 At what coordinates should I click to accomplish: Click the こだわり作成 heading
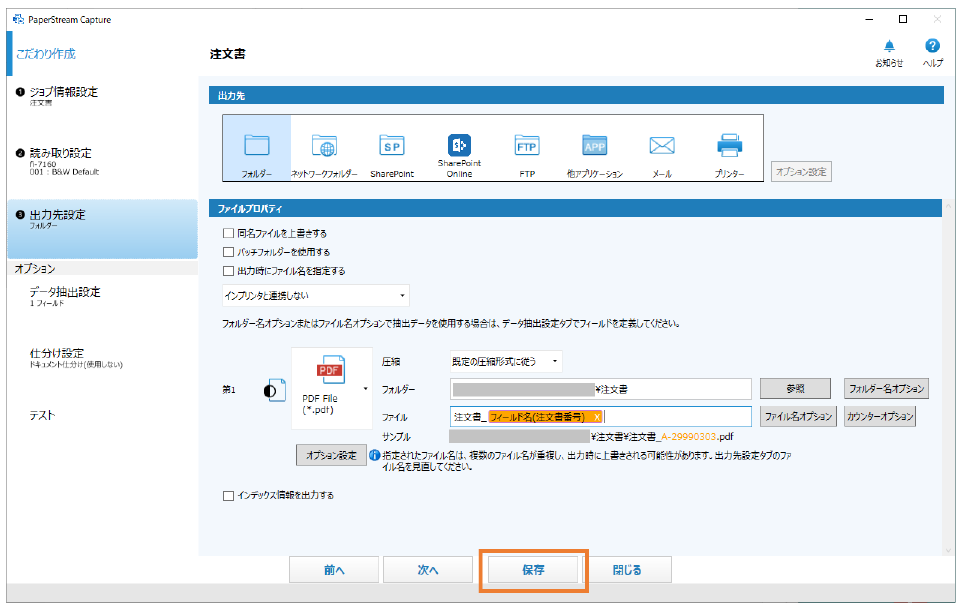pos(46,54)
